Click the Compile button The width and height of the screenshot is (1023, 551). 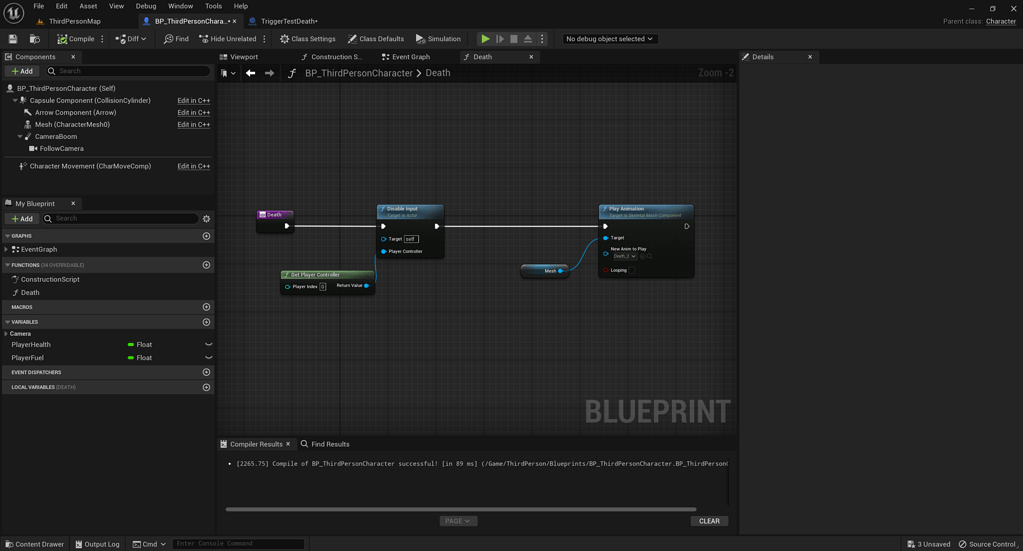point(76,39)
